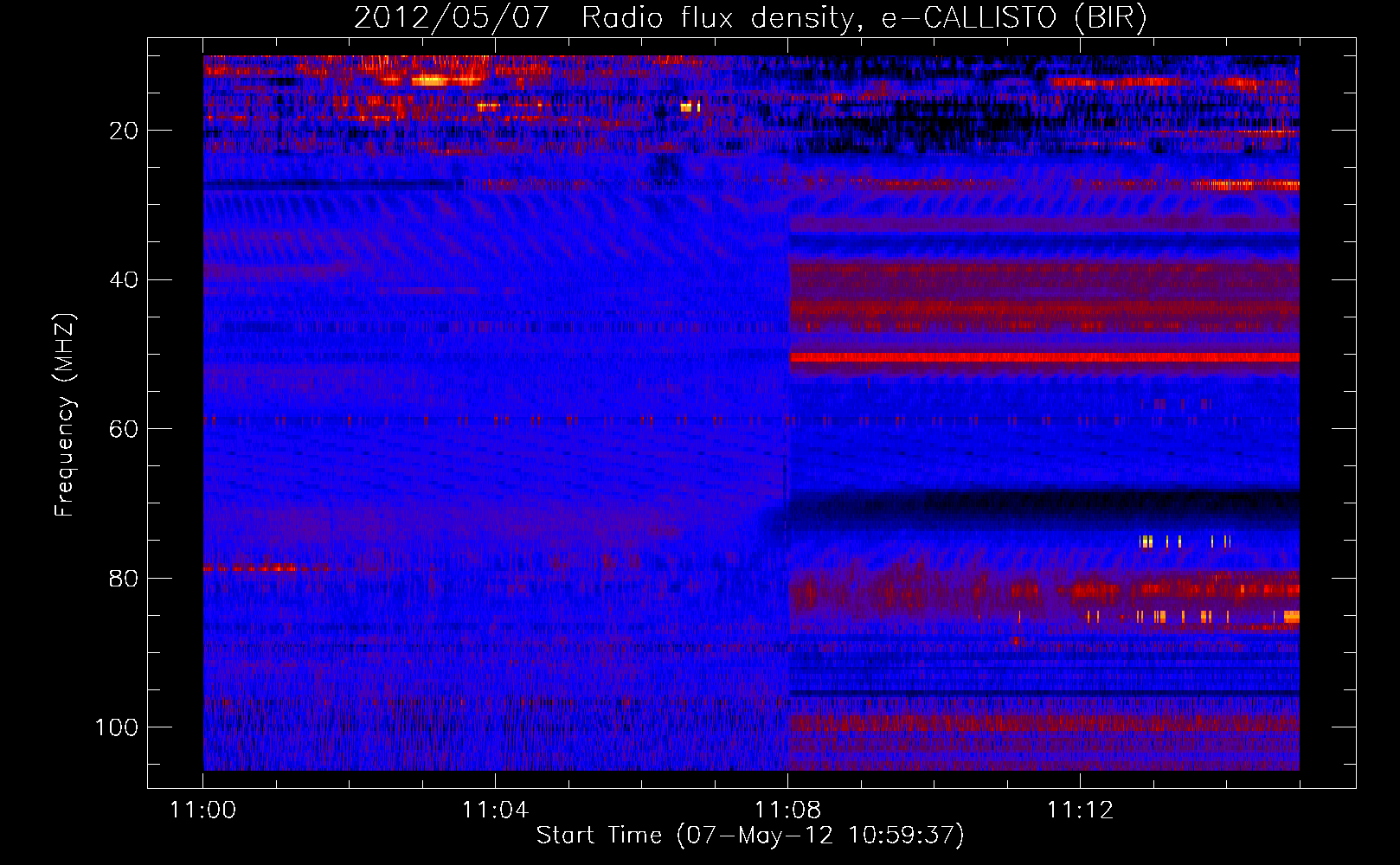Viewport: 1400px width, 865px height.
Task: Click the '80' frequency axis label
Action: click(123, 579)
